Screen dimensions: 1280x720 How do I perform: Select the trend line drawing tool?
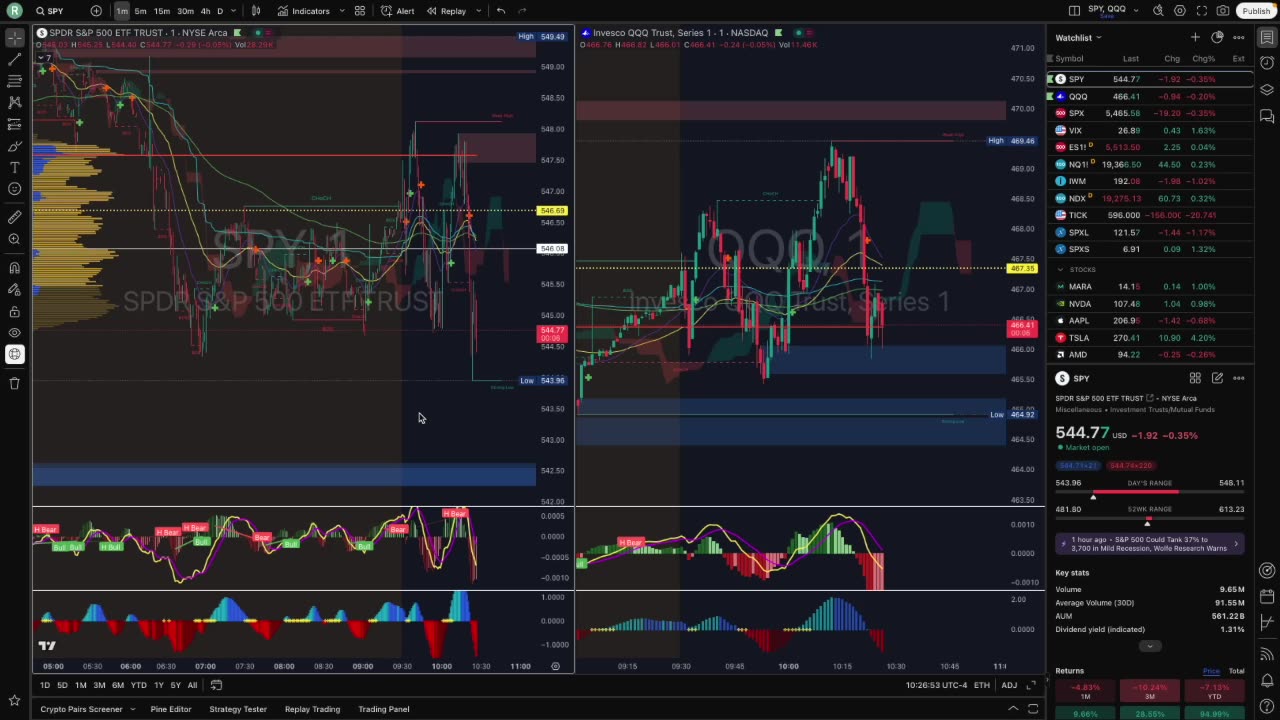click(x=14, y=59)
